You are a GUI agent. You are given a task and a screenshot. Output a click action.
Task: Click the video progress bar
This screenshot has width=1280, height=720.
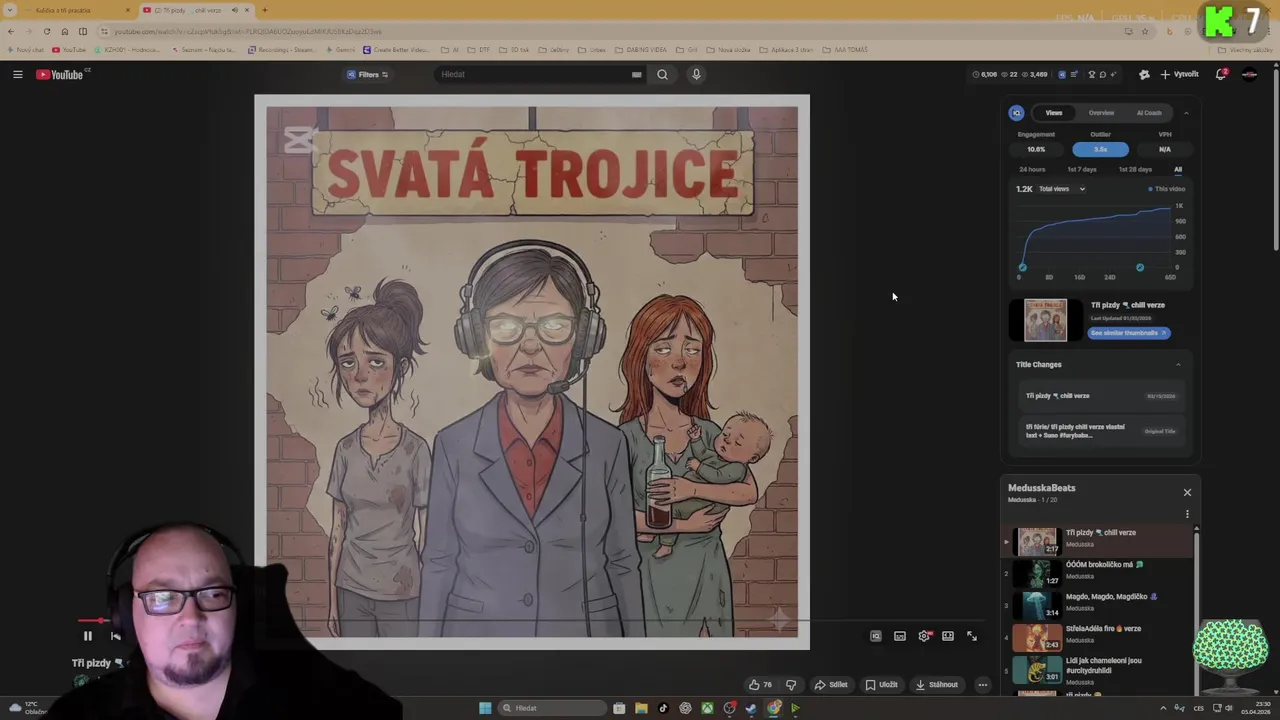(530, 621)
